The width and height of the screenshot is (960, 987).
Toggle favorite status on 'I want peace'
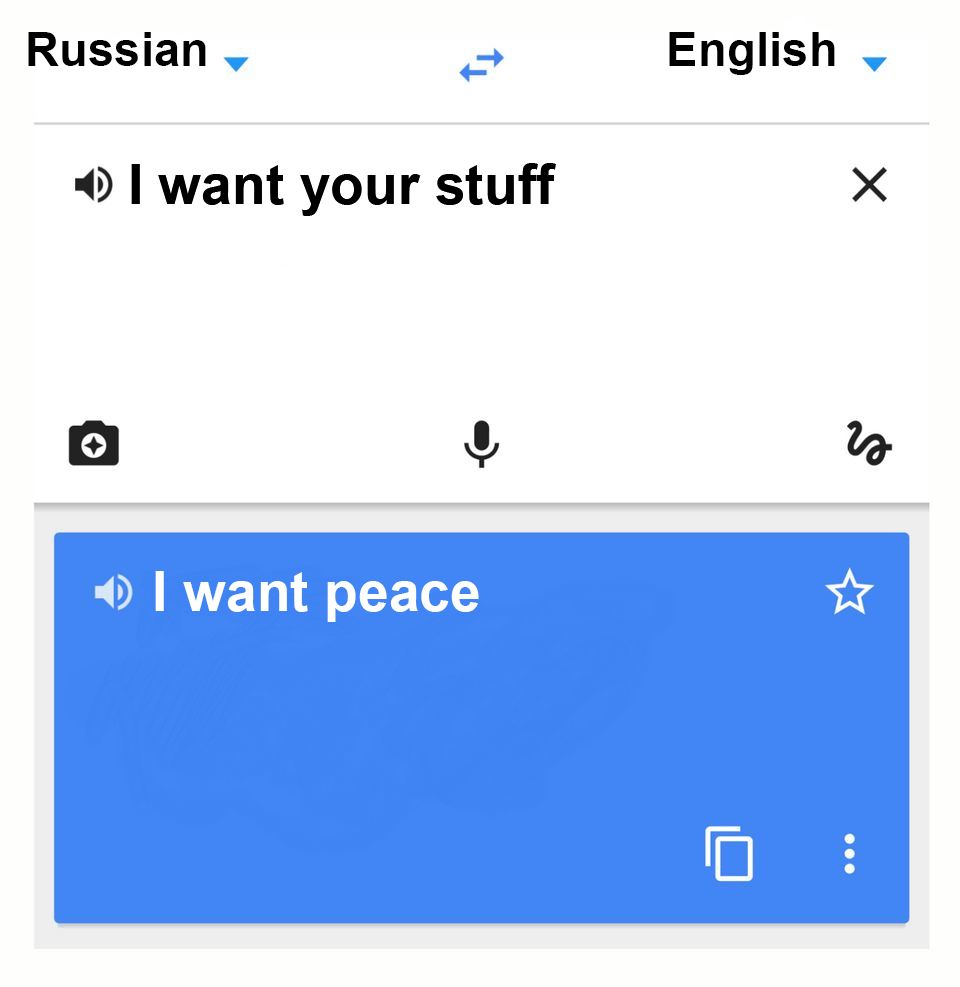pos(849,592)
